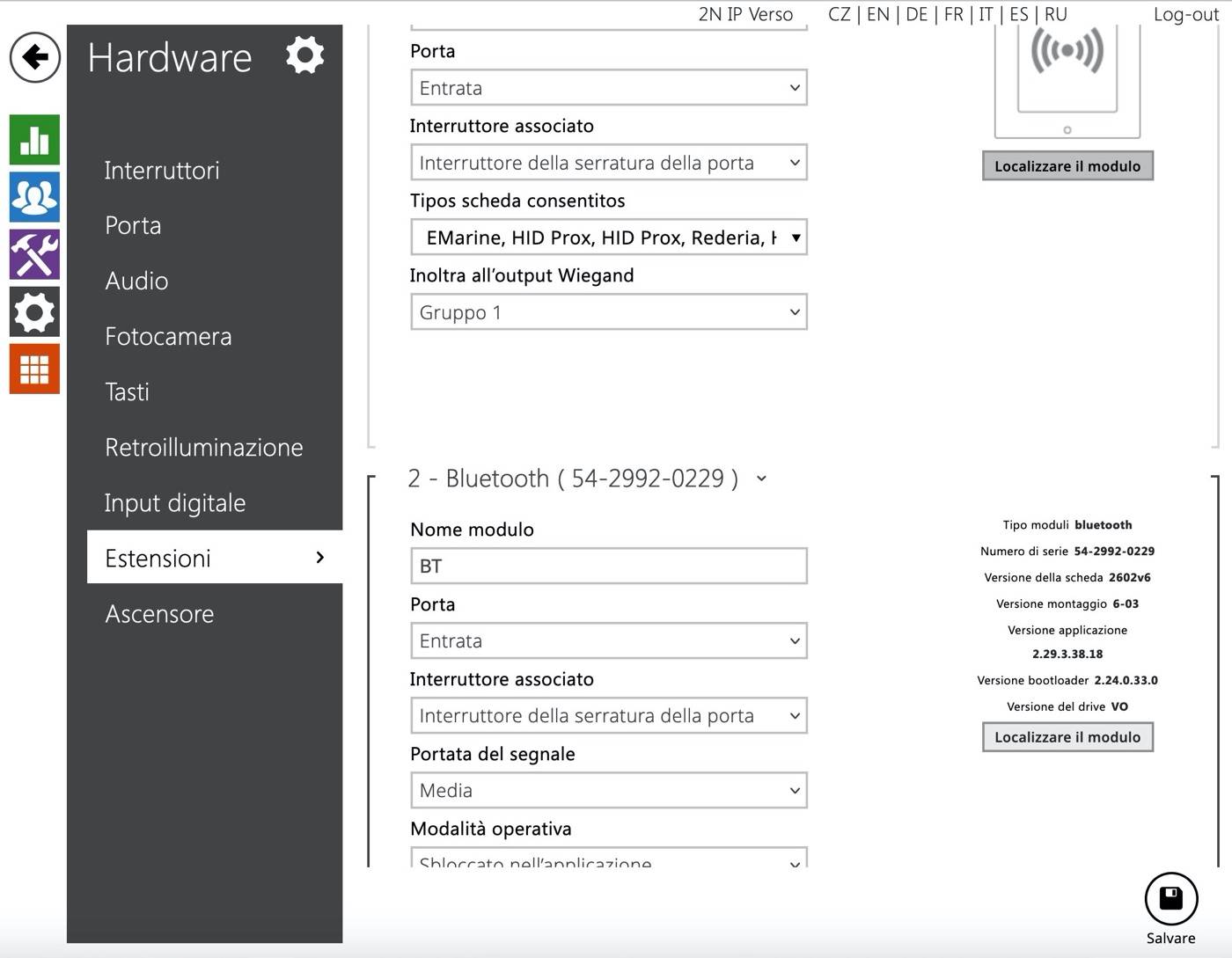Open the dark gear system section
This screenshot has width=1232, height=958.
tap(35, 311)
